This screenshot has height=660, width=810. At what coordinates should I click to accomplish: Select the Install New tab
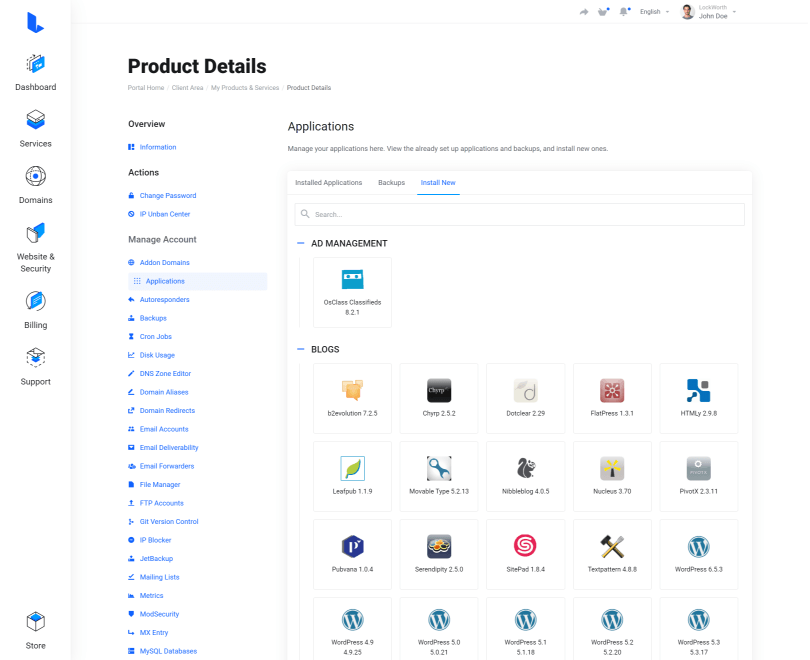pyautogui.click(x=438, y=182)
